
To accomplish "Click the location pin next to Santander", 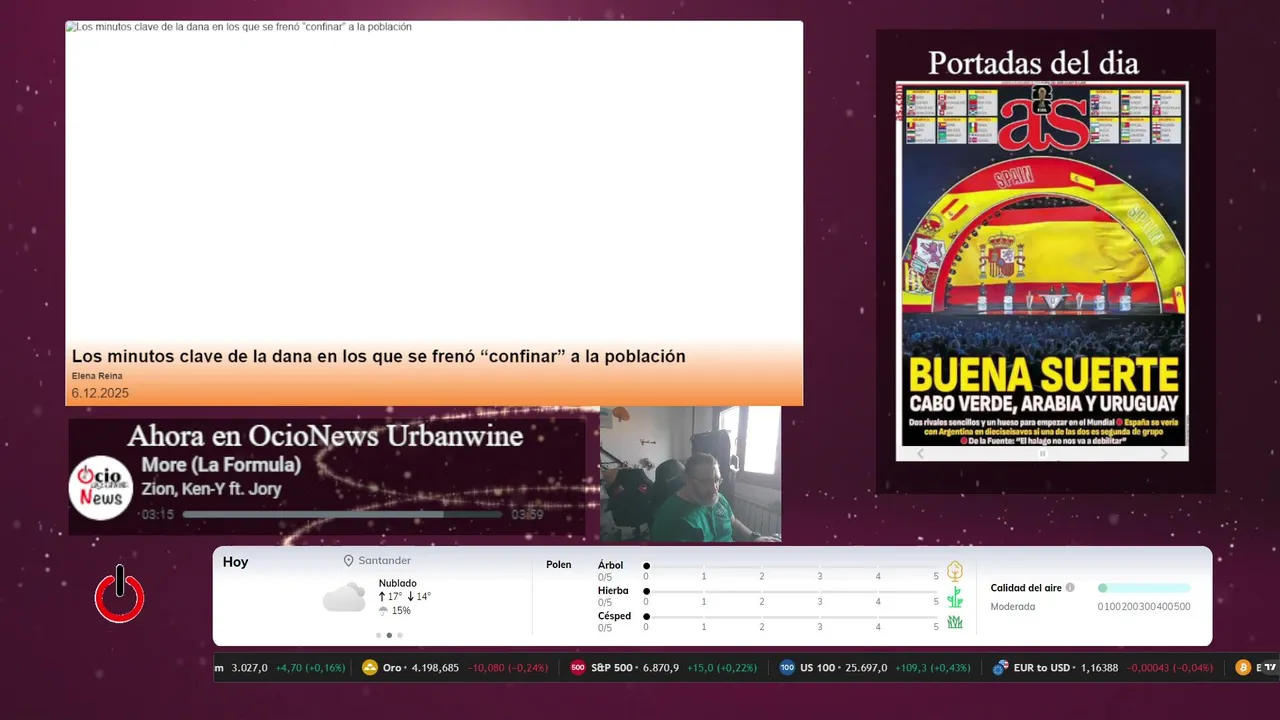I will pos(348,561).
